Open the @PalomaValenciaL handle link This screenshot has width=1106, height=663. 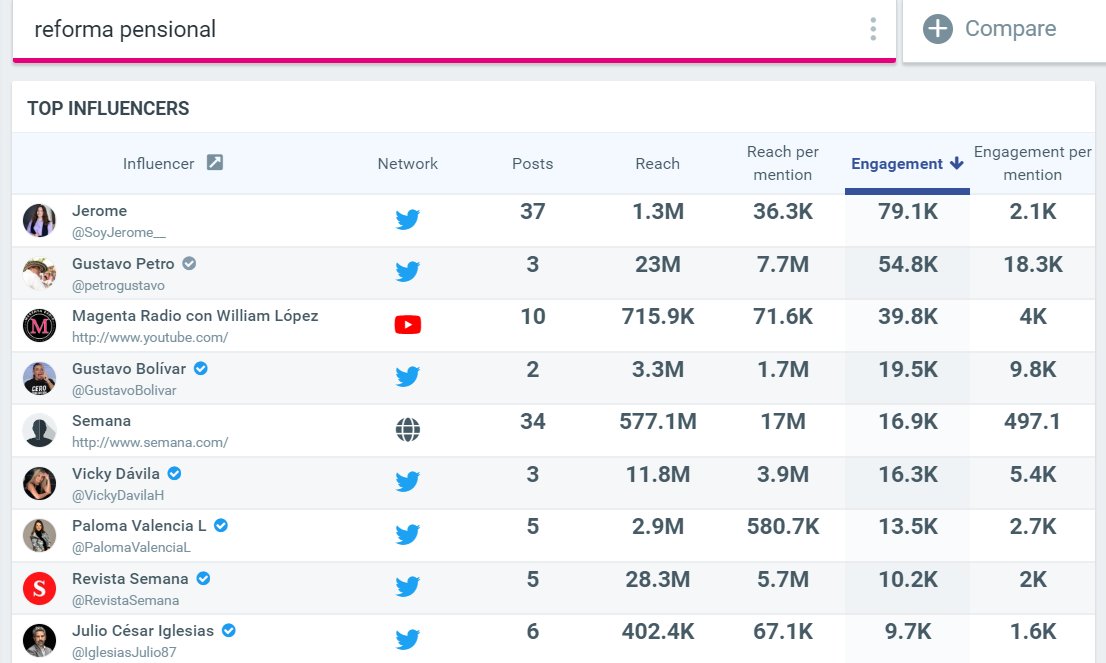(131, 547)
